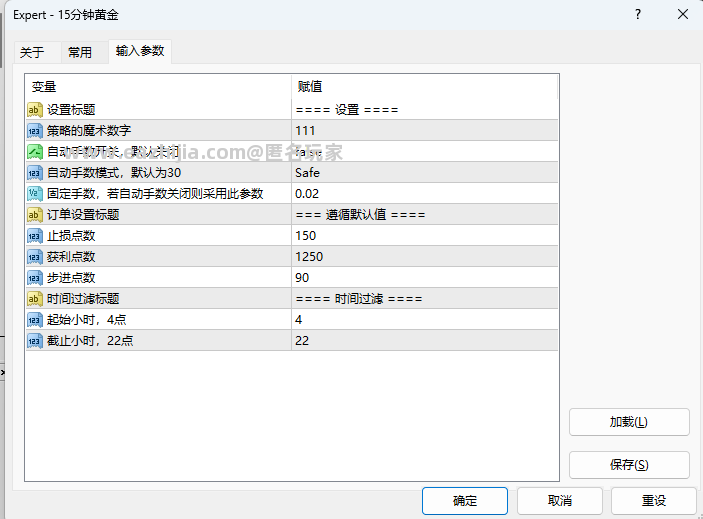This screenshot has height=519, width=703.
Task: Reset parameters with 重设 button
Action: pos(654,501)
